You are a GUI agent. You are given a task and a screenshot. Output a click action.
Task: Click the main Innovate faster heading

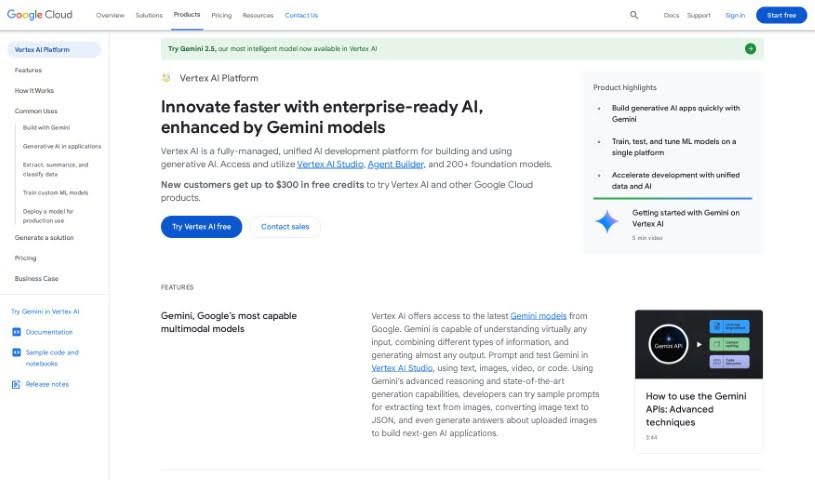click(322, 117)
